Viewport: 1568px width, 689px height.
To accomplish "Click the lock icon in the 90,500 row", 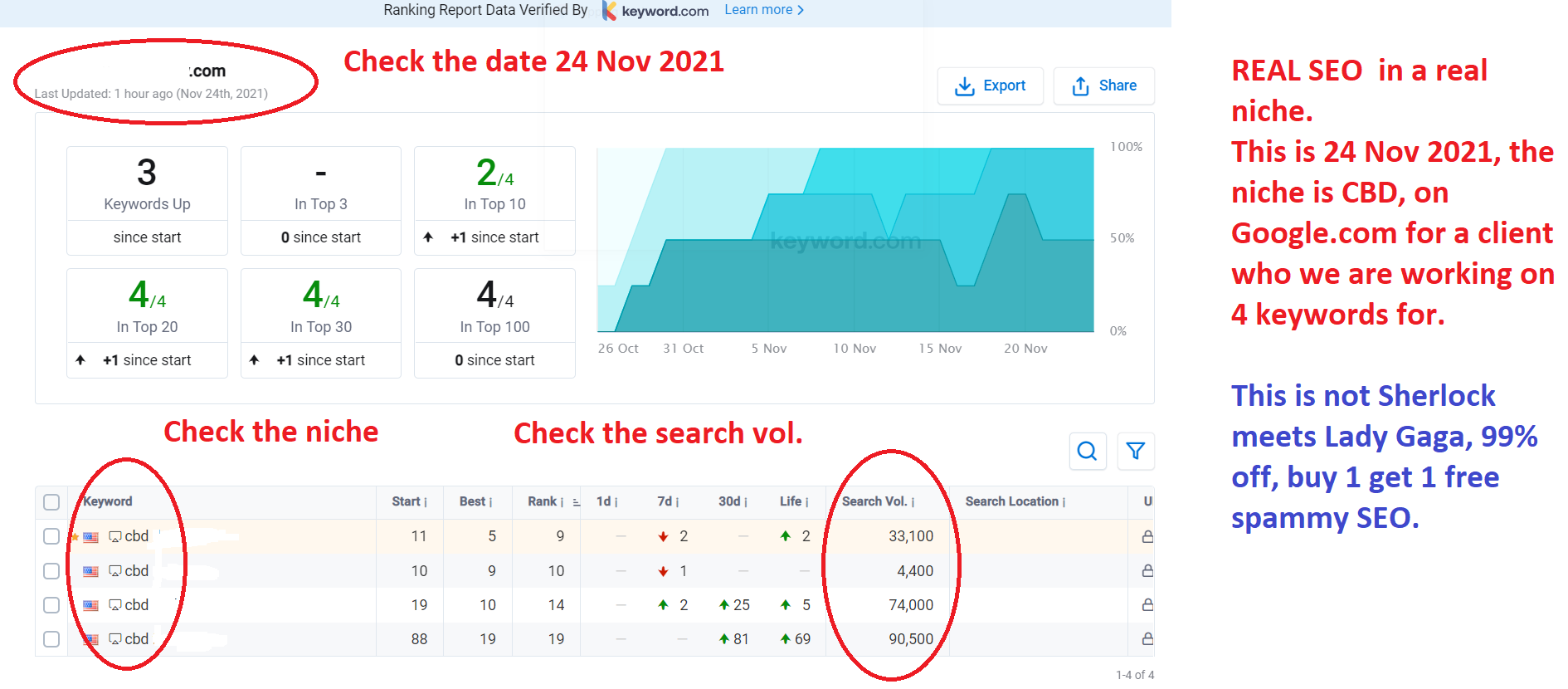I will point(1147,639).
